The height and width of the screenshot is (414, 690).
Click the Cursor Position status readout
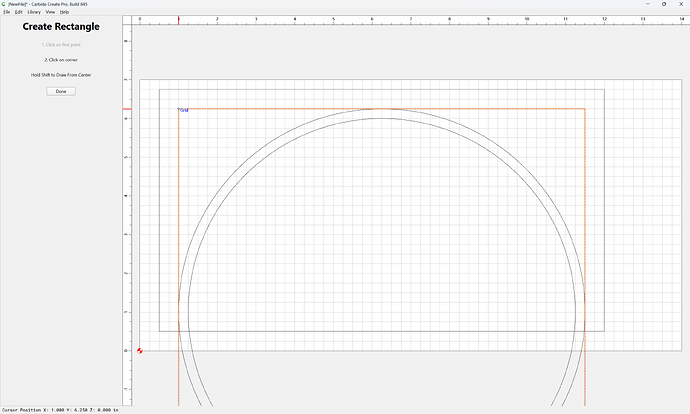pos(60,410)
